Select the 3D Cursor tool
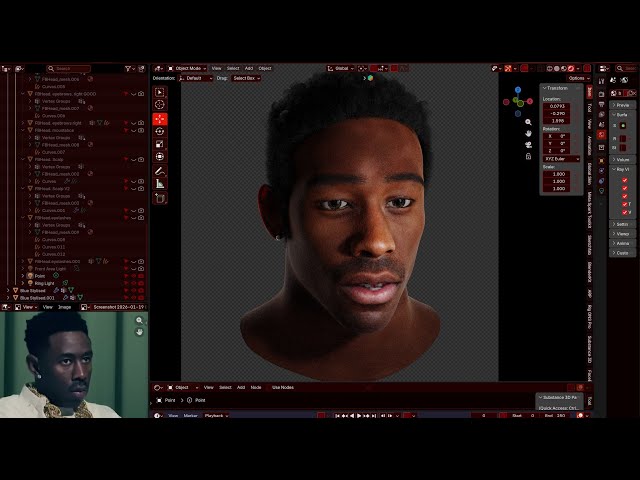 [x=160, y=104]
